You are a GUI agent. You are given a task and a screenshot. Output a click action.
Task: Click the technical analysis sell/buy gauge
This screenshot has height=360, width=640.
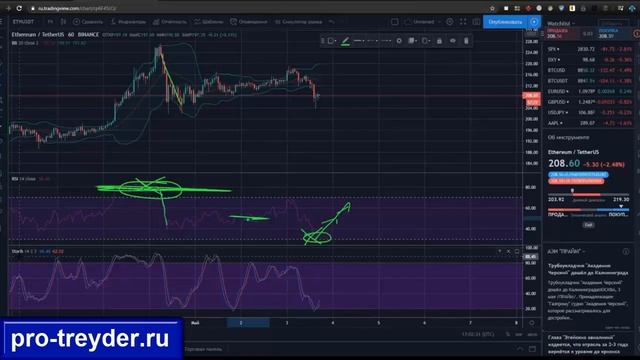point(588,209)
